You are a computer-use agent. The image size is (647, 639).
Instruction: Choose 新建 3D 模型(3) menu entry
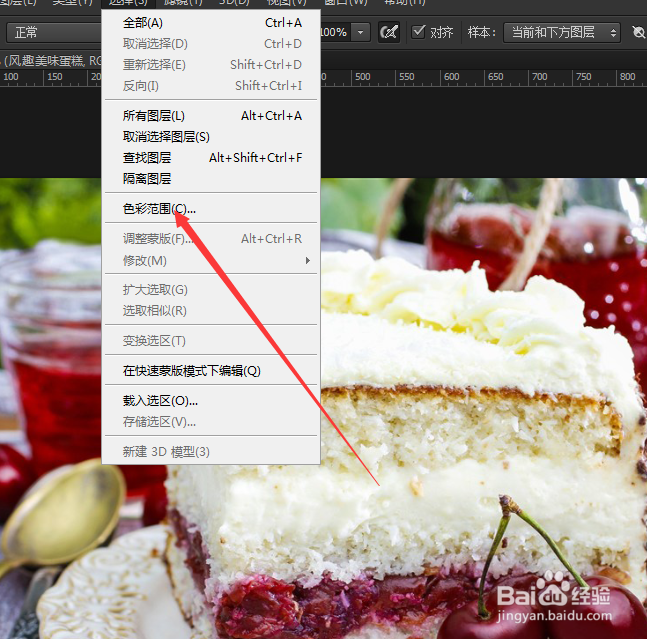click(x=211, y=452)
